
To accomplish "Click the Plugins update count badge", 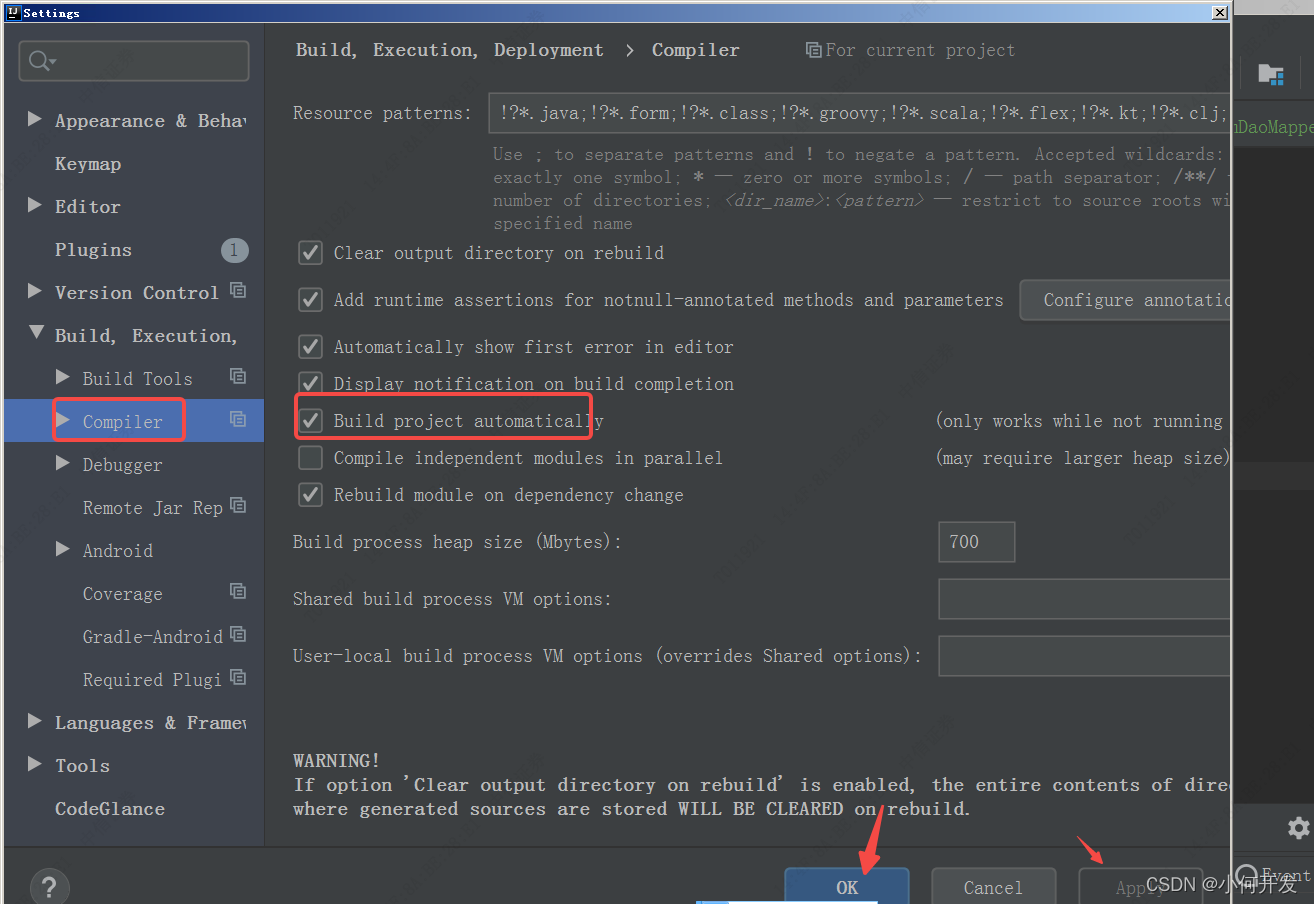I will click(234, 250).
